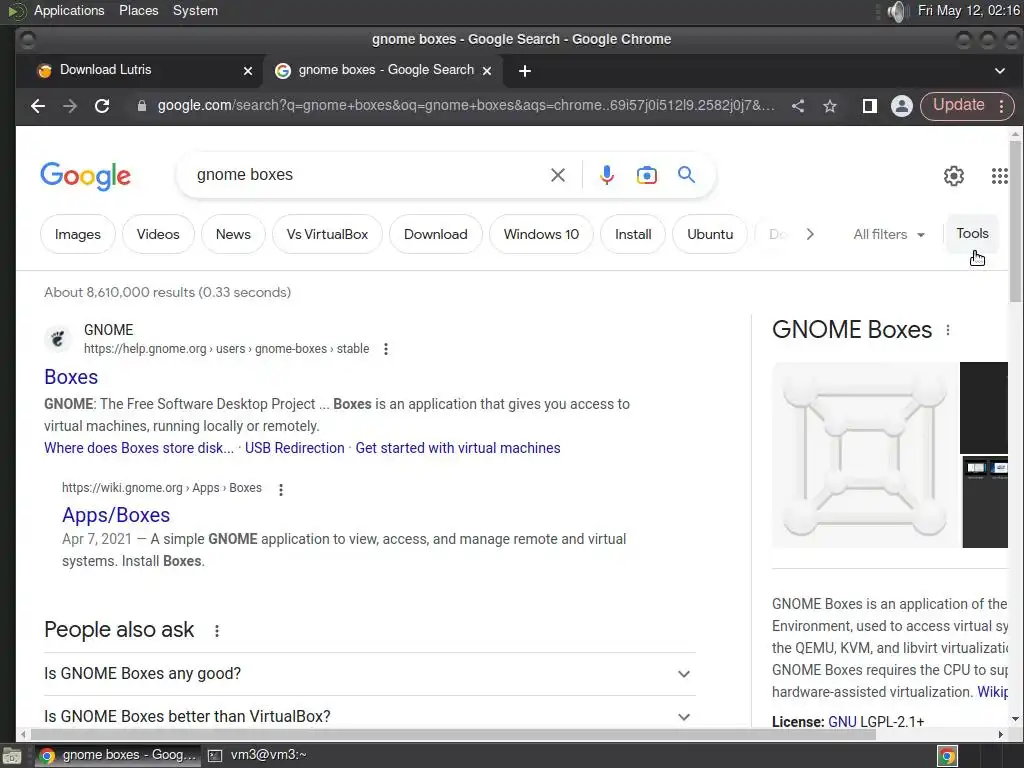This screenshot has height=768, width=1024.
Task: Click the GNOME favicon in first result
Action: coord(57,339)
